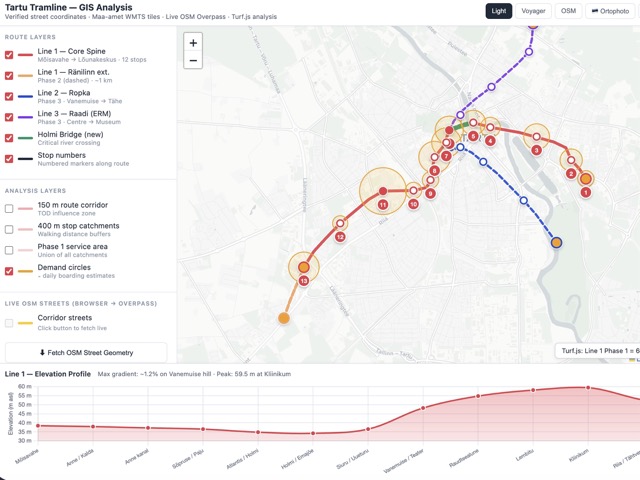Select stop marker number 12
The width and height of the screenshot is (640, 480).
tap(340, 237)
